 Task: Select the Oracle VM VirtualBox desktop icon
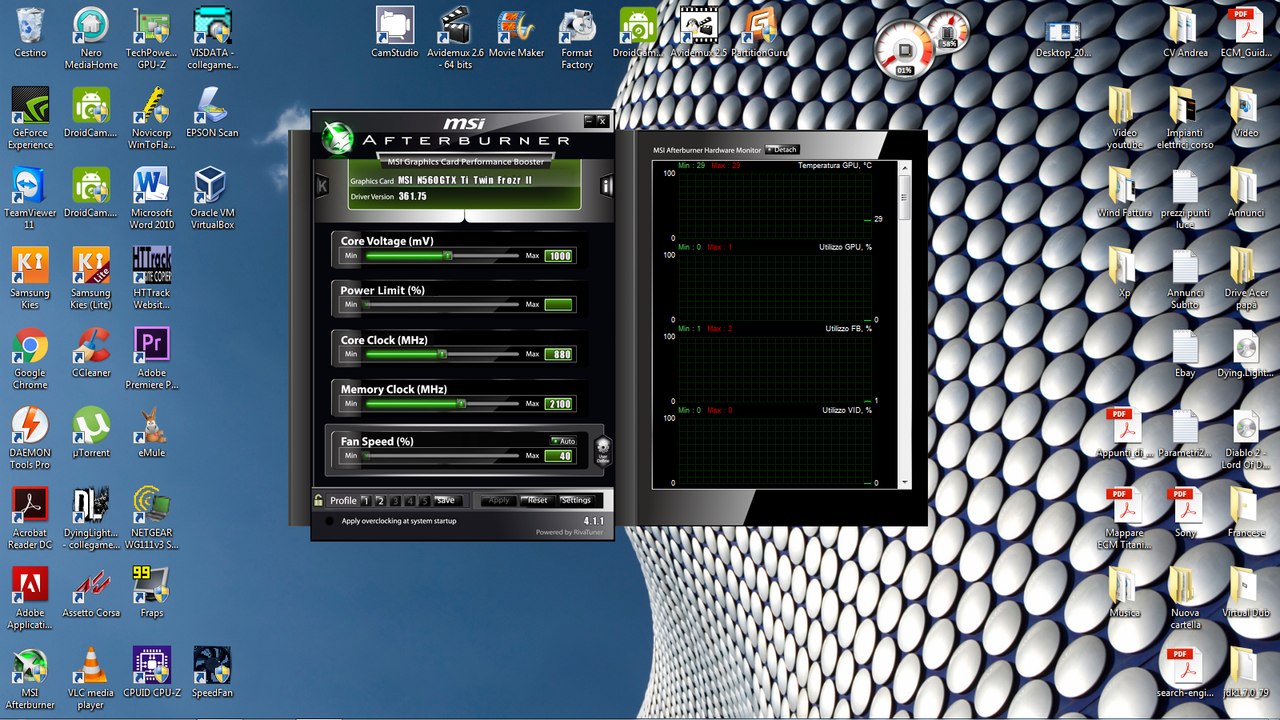pyautogui.click(x=212, y=198)
